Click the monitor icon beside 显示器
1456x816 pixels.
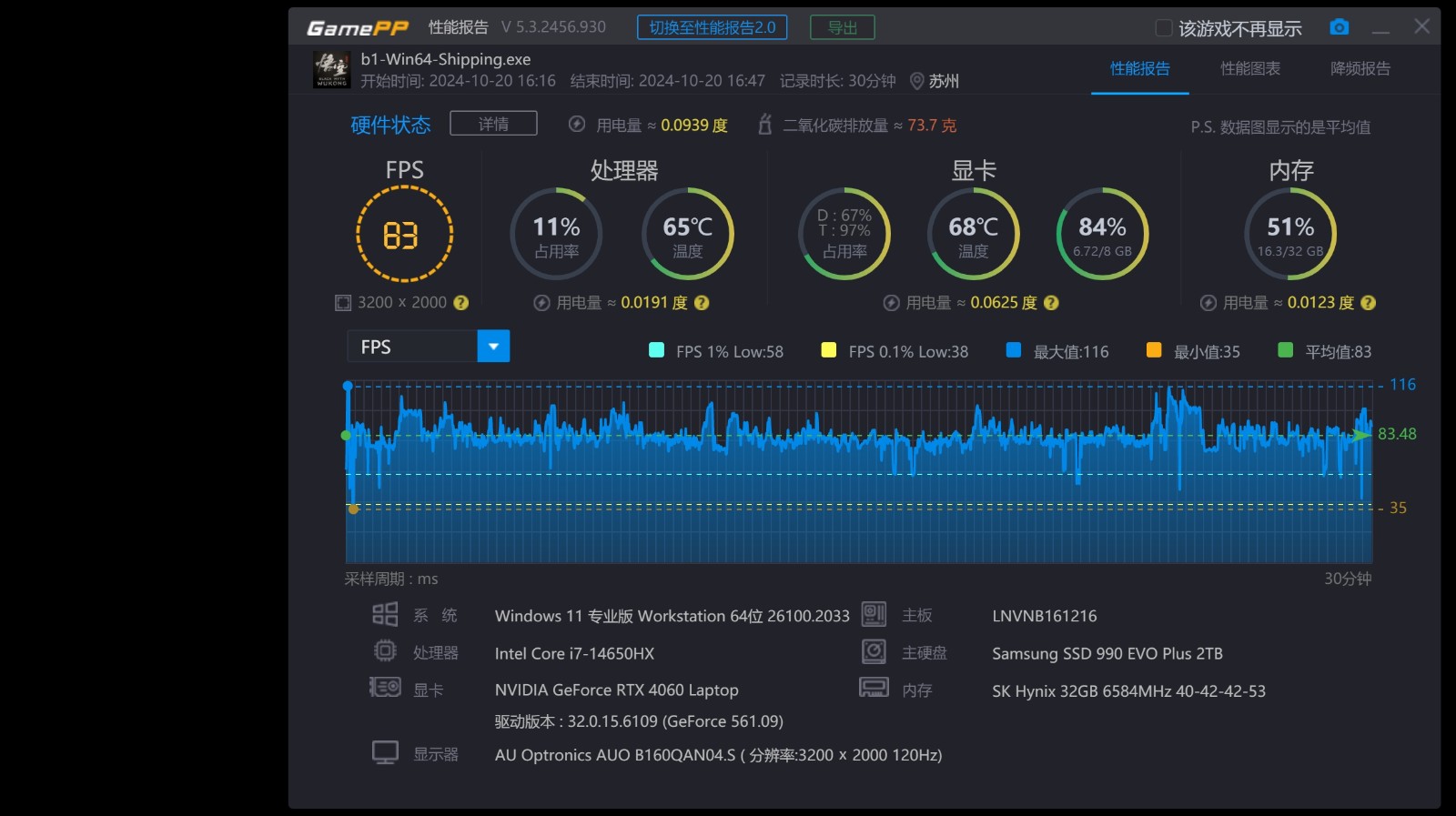tap(385, 752)
